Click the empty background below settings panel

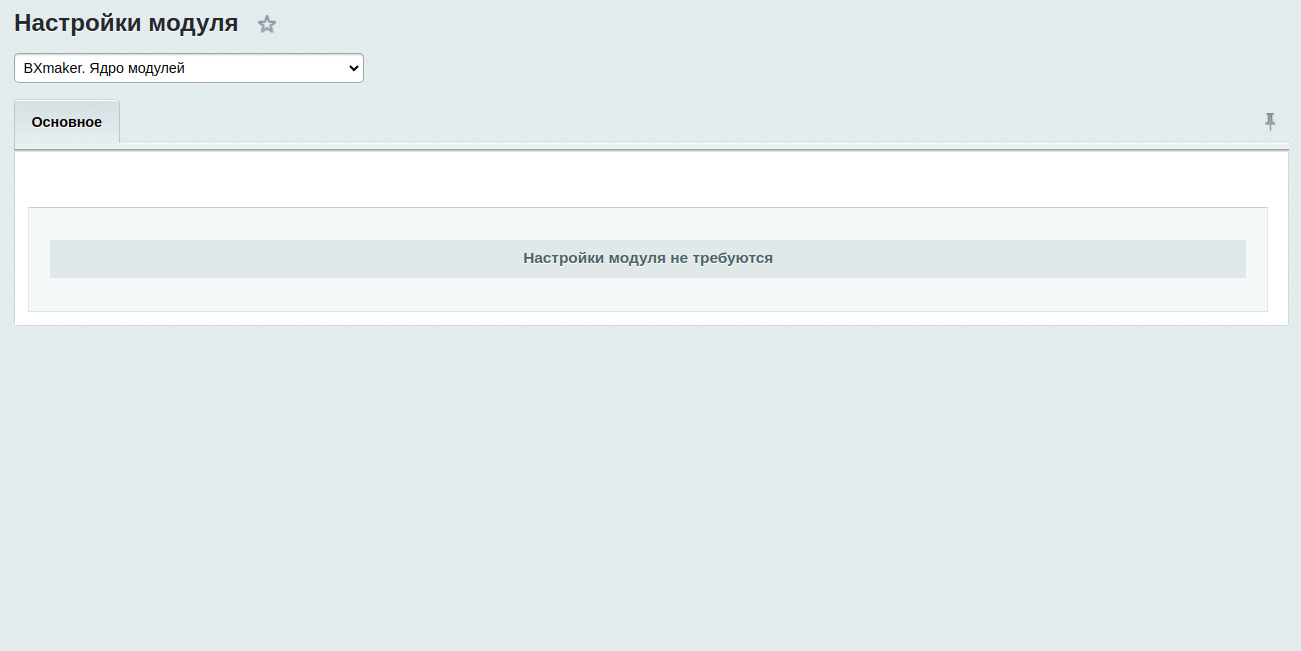point(650,480)
